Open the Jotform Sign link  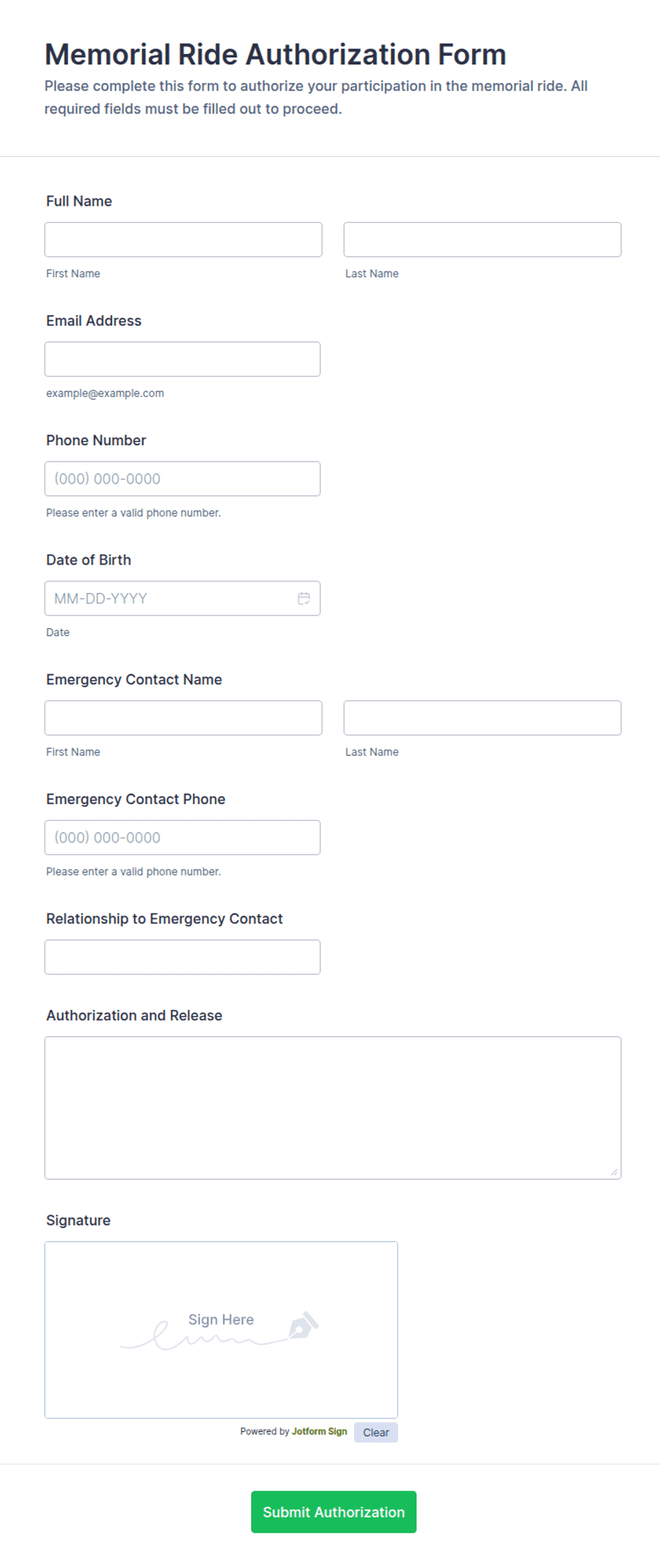pos(319,1431)
